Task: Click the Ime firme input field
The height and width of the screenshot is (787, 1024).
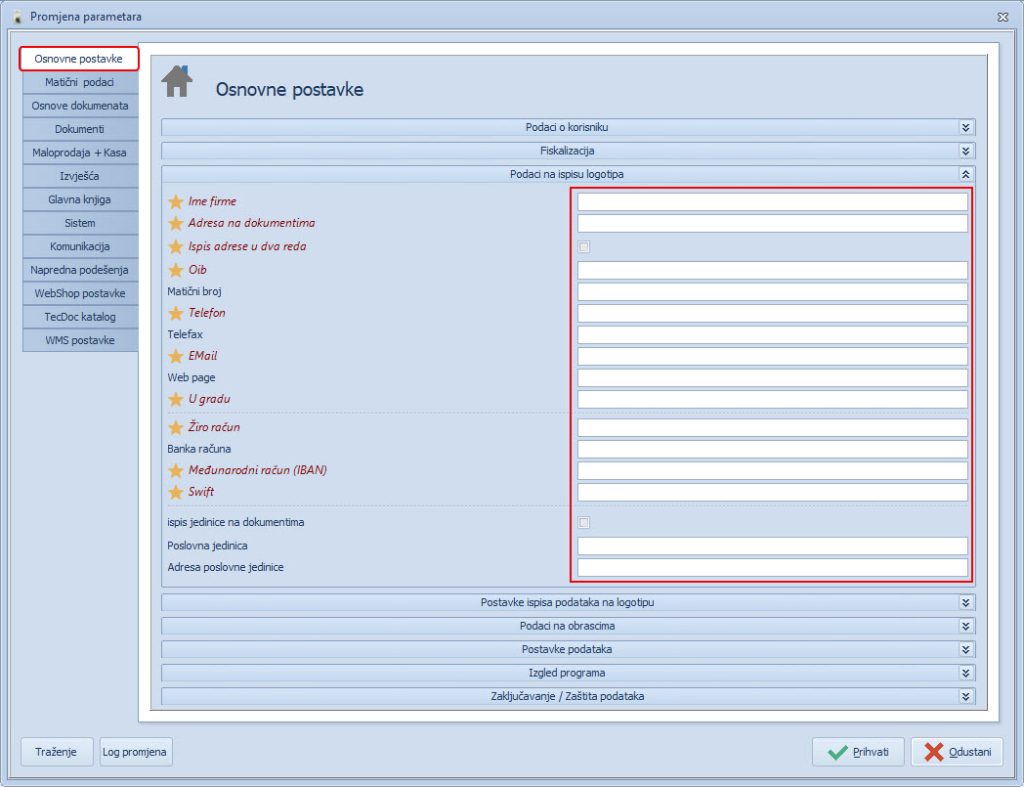Action: click(x=772, y=202)
